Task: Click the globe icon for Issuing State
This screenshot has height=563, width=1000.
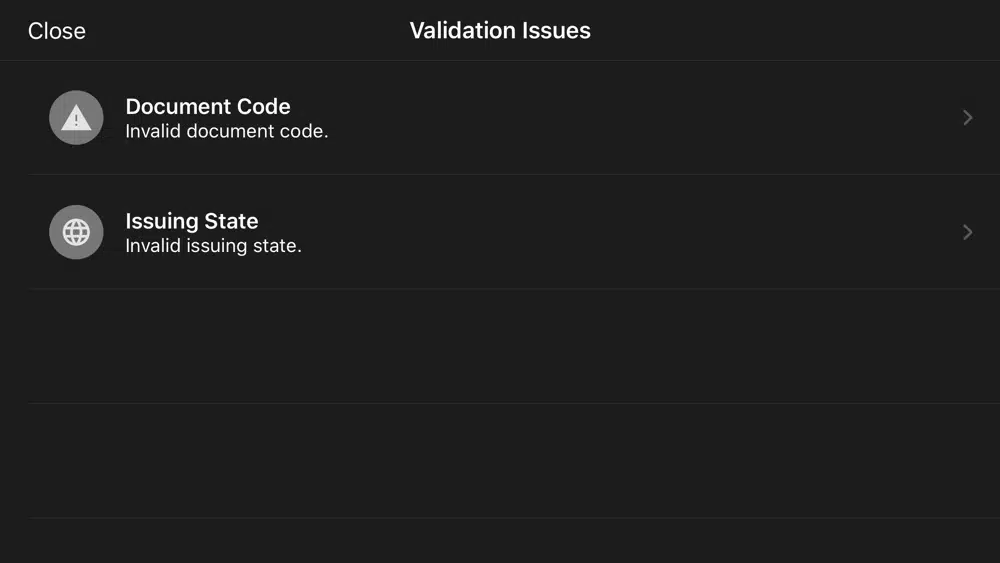Action: [76, 232]
